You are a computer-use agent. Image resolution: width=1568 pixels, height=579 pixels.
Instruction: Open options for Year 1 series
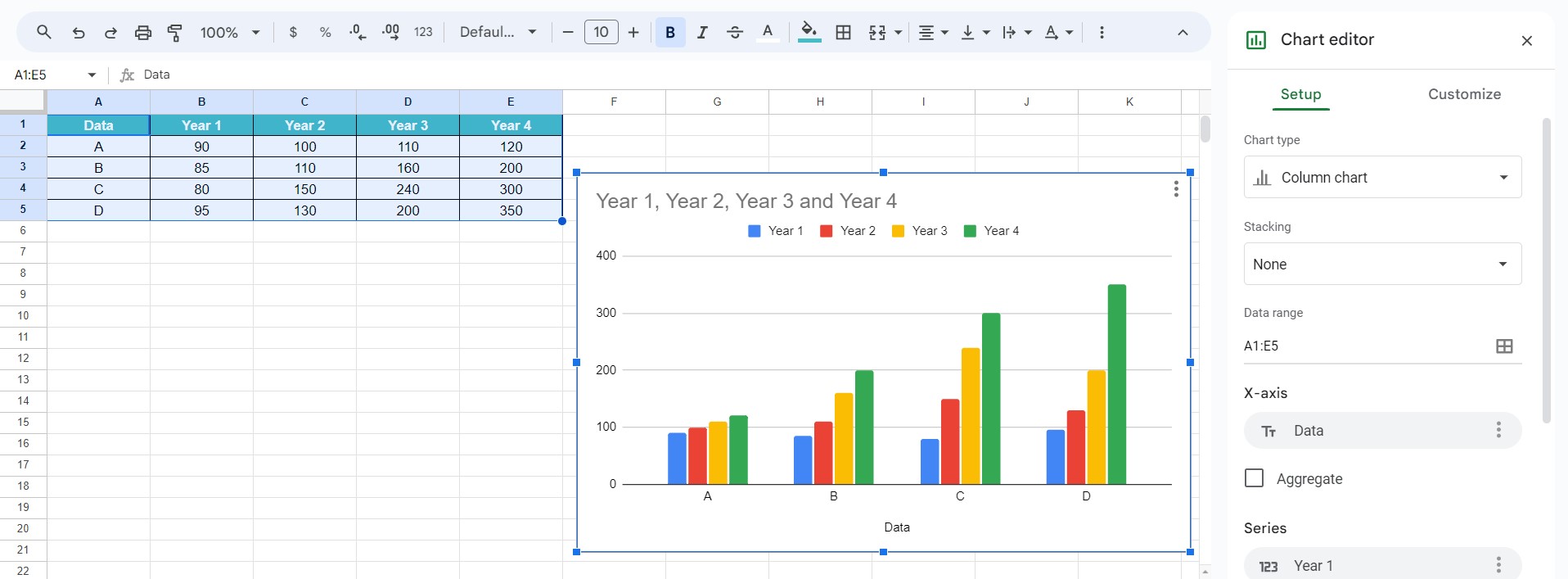tap(1498, 565)
